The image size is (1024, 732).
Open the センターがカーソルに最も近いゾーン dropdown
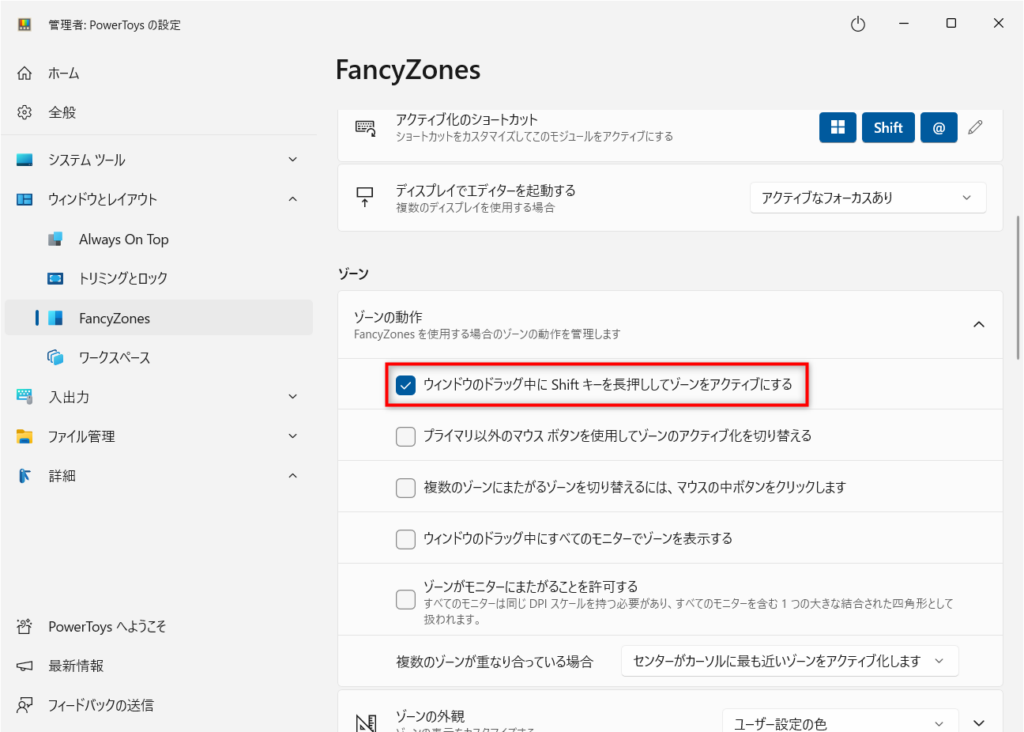tap(789, 661)
